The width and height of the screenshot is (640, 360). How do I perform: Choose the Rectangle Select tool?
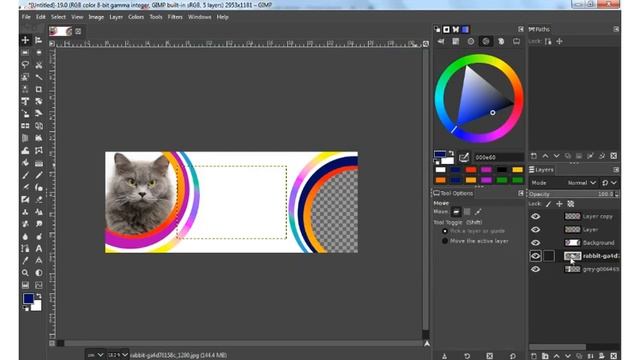(25, 52)
